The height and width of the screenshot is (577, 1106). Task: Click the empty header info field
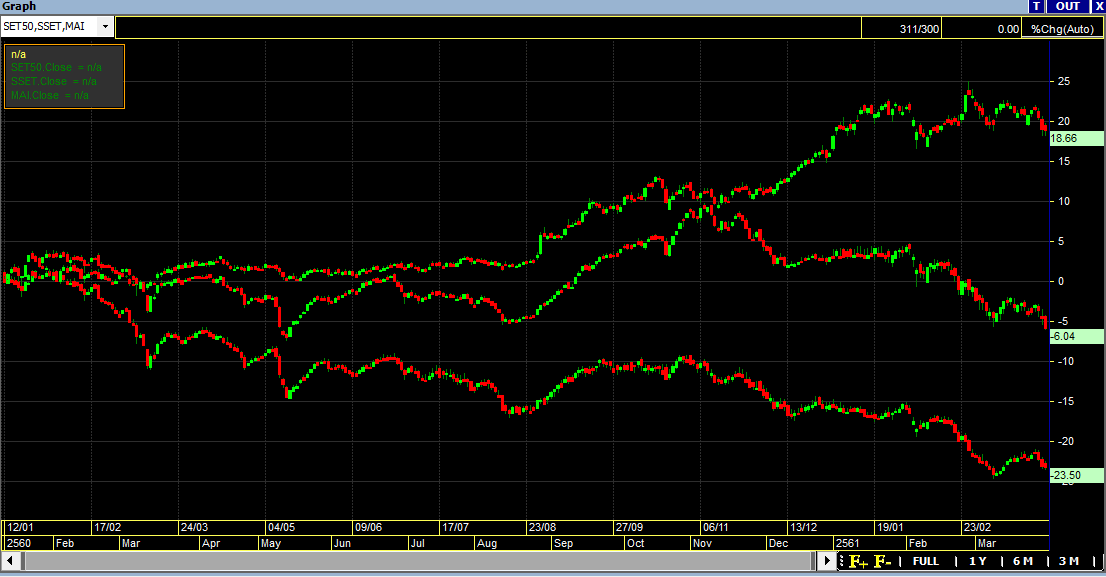[x=488, y=28]
